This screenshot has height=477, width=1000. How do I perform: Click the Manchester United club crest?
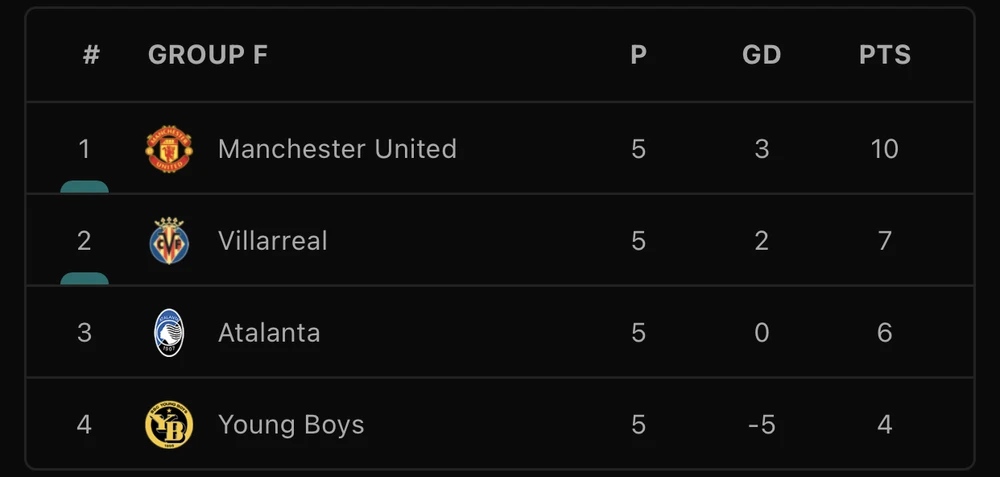[x=169, y=149]
